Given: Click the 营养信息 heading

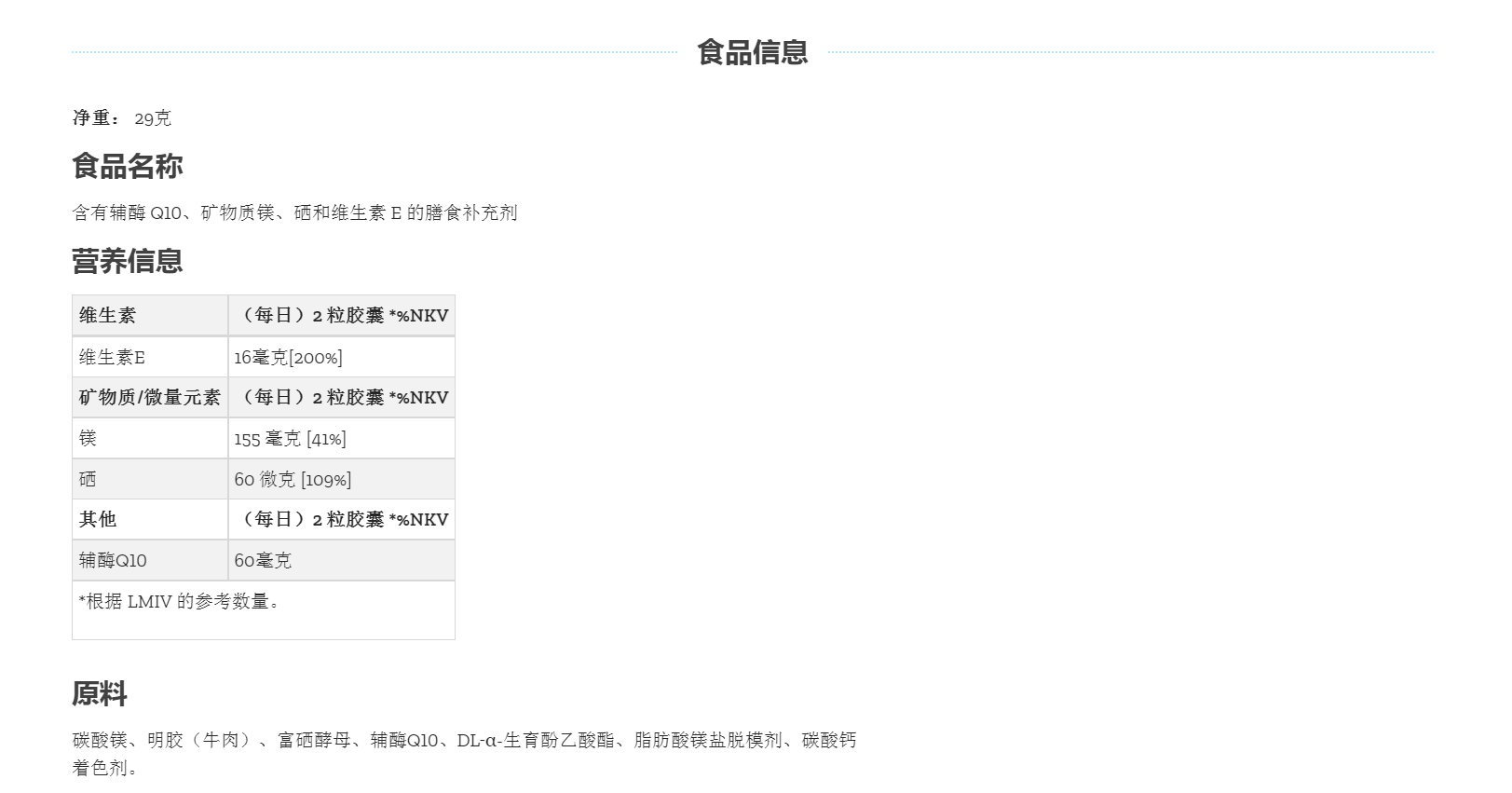Looking at the screenshot, I should point(128,261).
